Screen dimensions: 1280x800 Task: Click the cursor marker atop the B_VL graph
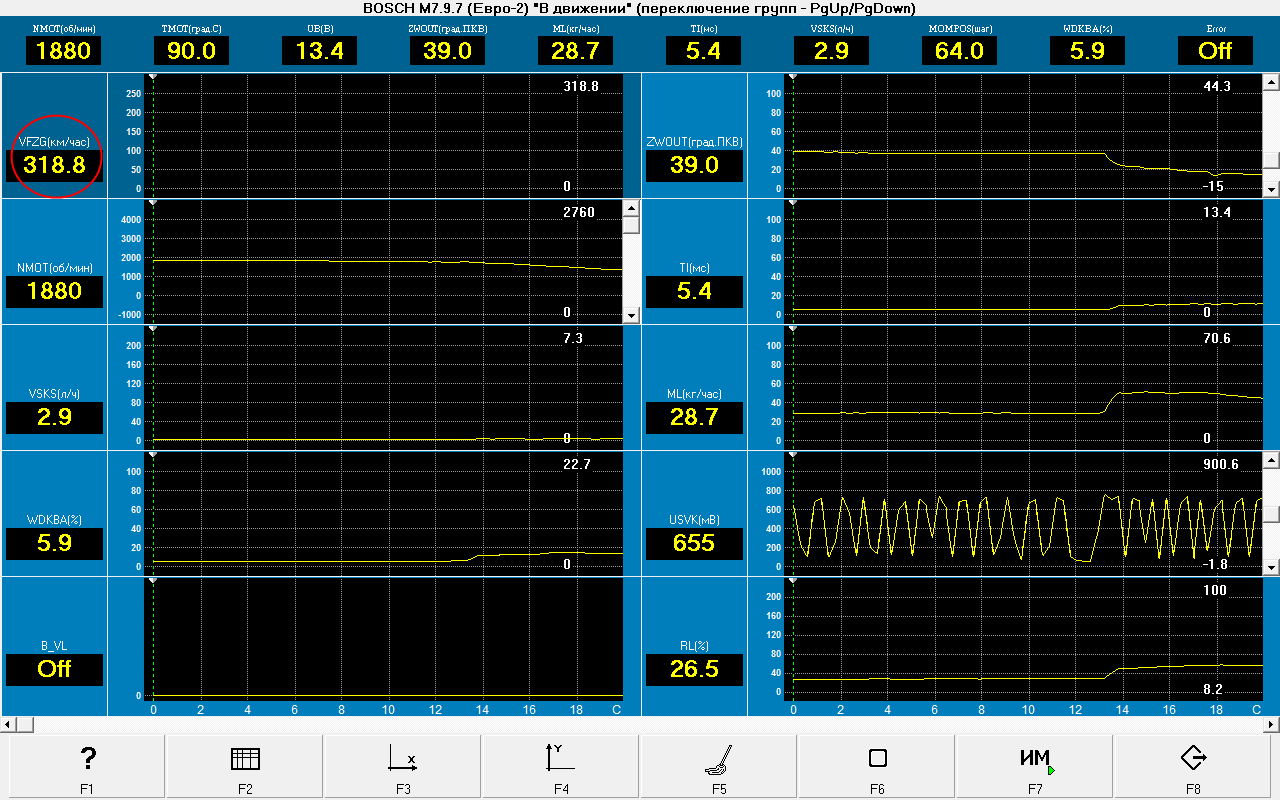pyautogui.click(x=153, y=580)
